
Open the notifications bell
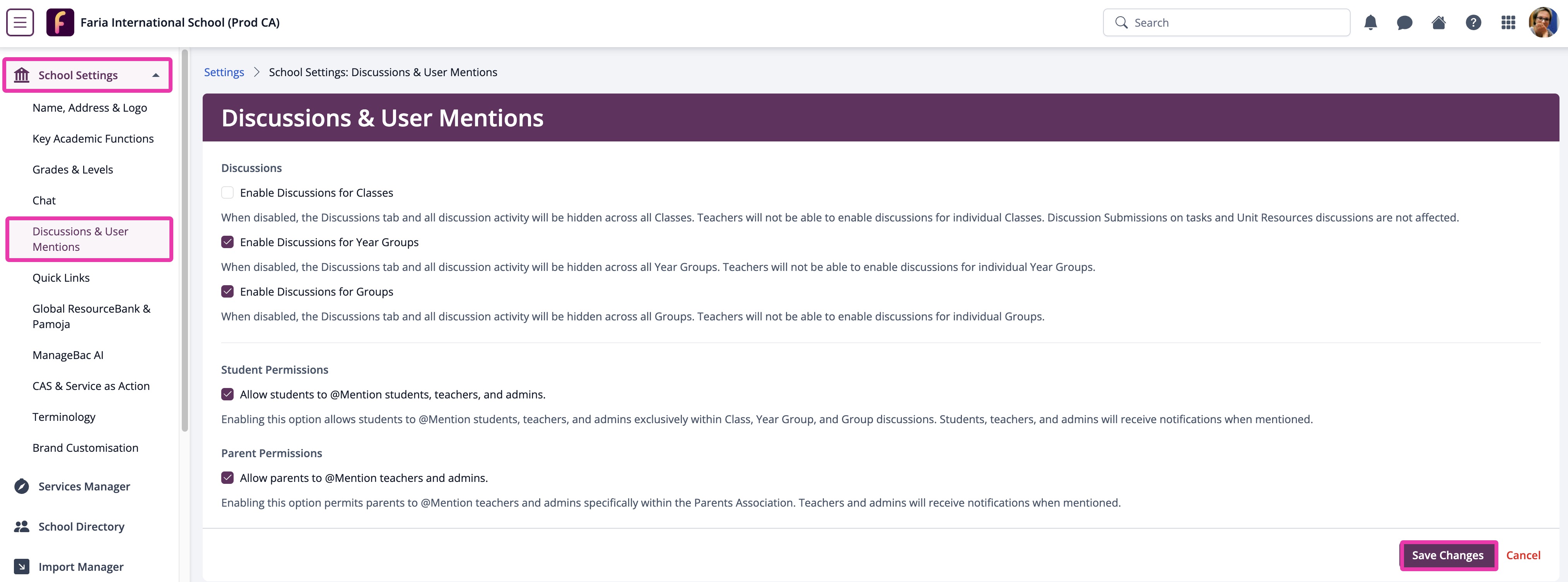(1371, 22)
